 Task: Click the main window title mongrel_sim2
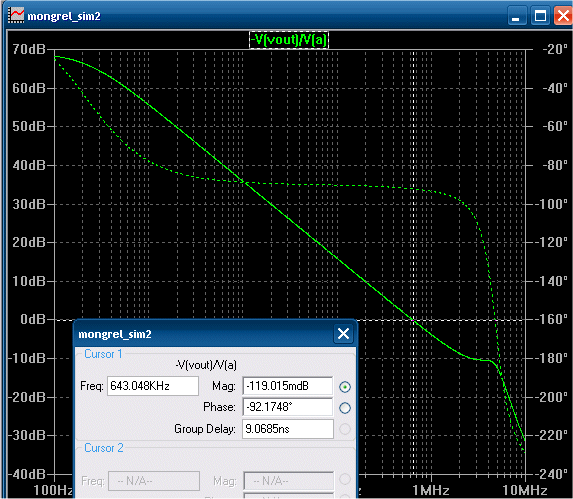pos(64,16)
